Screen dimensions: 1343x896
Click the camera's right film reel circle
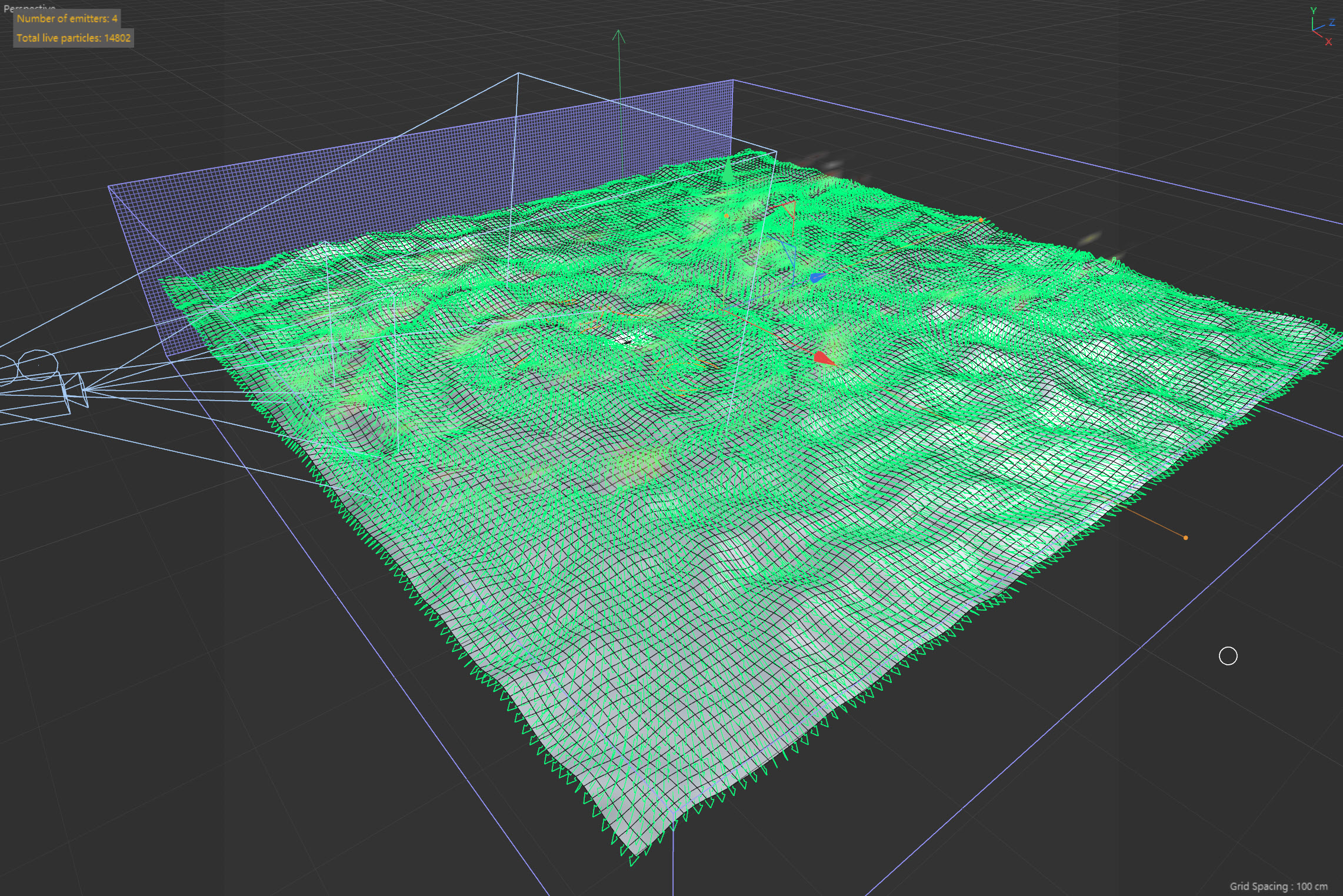coord(37,365)
